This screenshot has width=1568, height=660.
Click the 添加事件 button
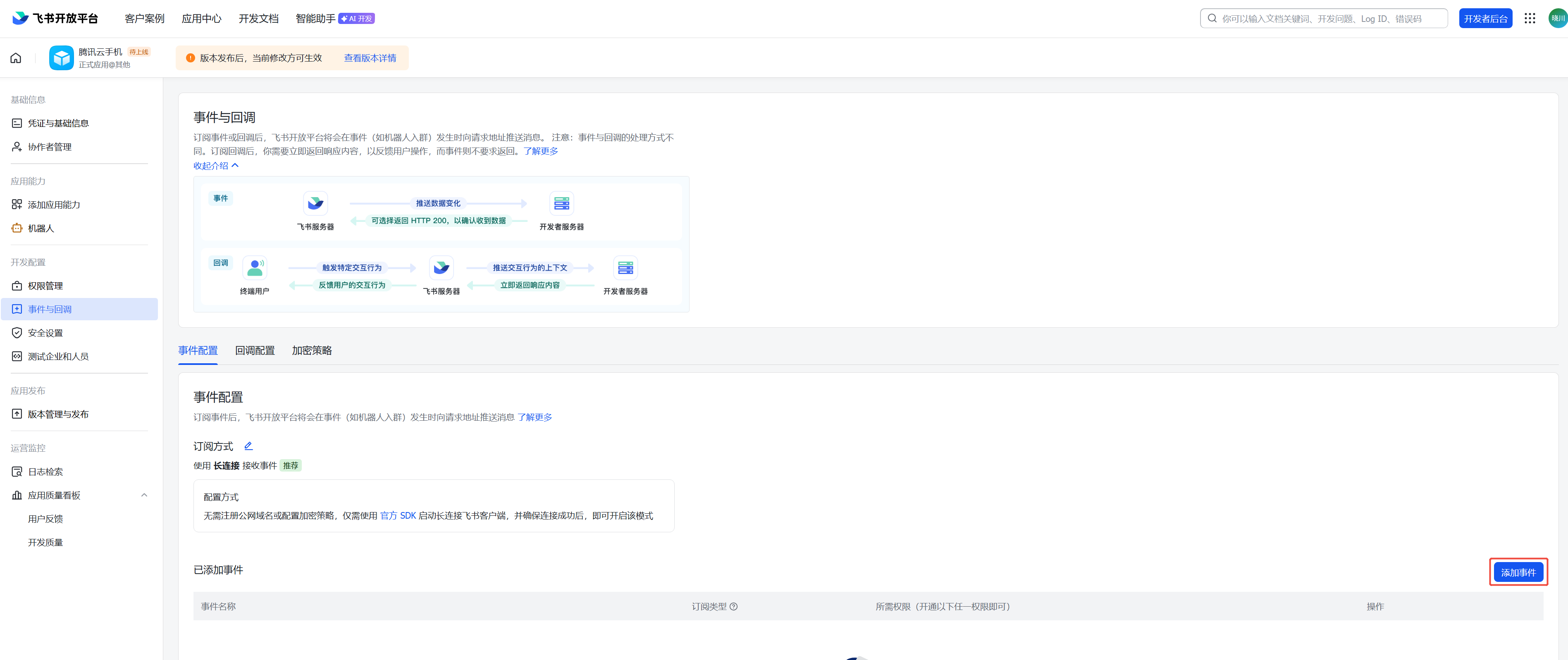click(x=1518, y=572)
